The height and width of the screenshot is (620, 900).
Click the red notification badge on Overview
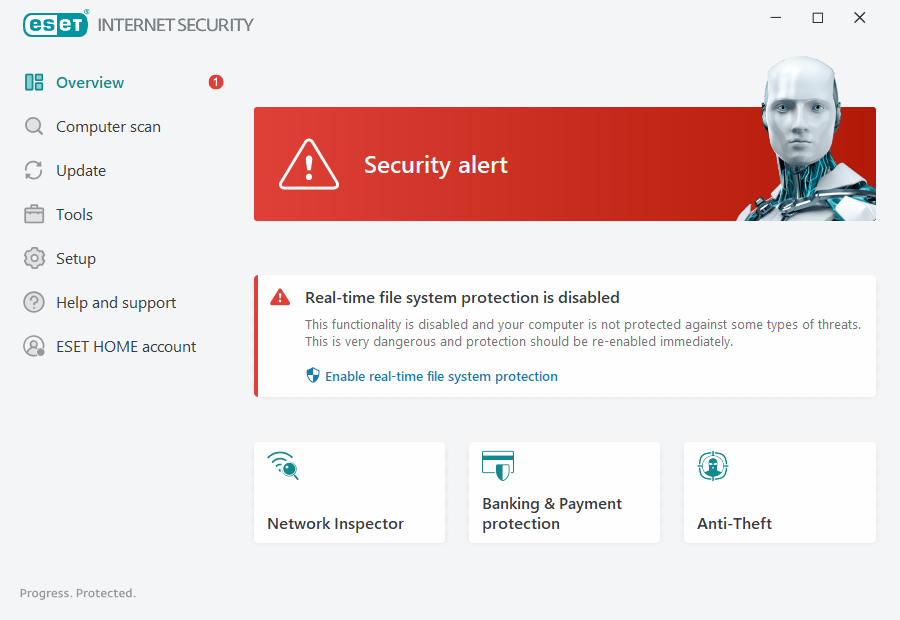click(x=216, y=82)
